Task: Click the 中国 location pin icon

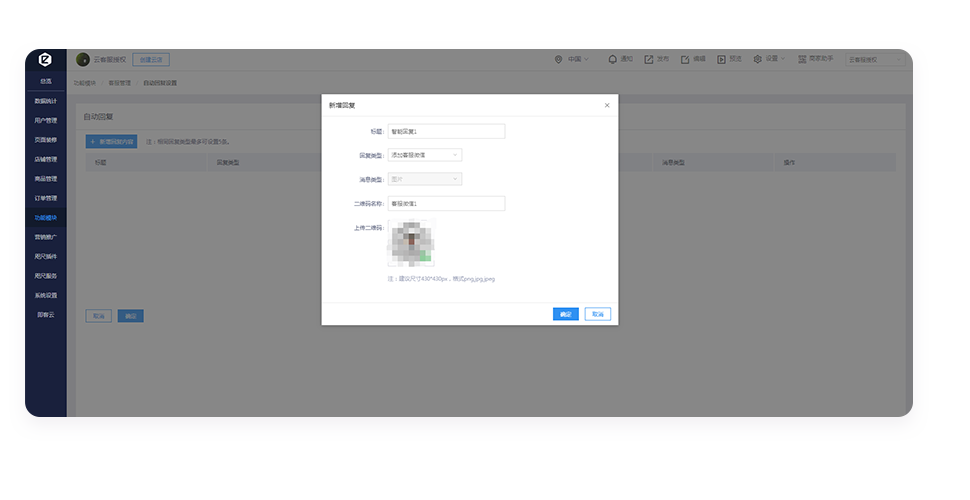Action: coord(558,59)
